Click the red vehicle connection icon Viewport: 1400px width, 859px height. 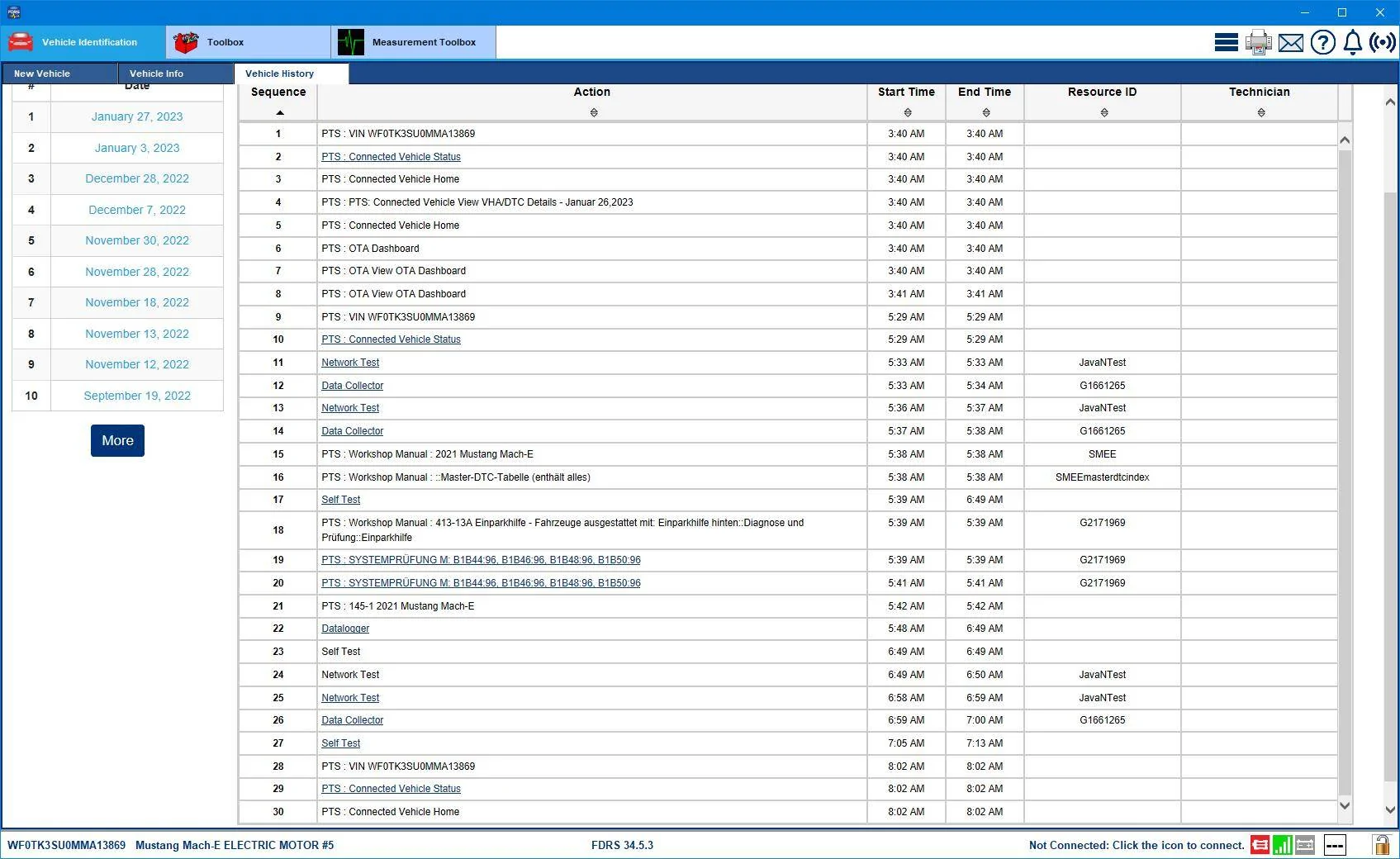1260,845
